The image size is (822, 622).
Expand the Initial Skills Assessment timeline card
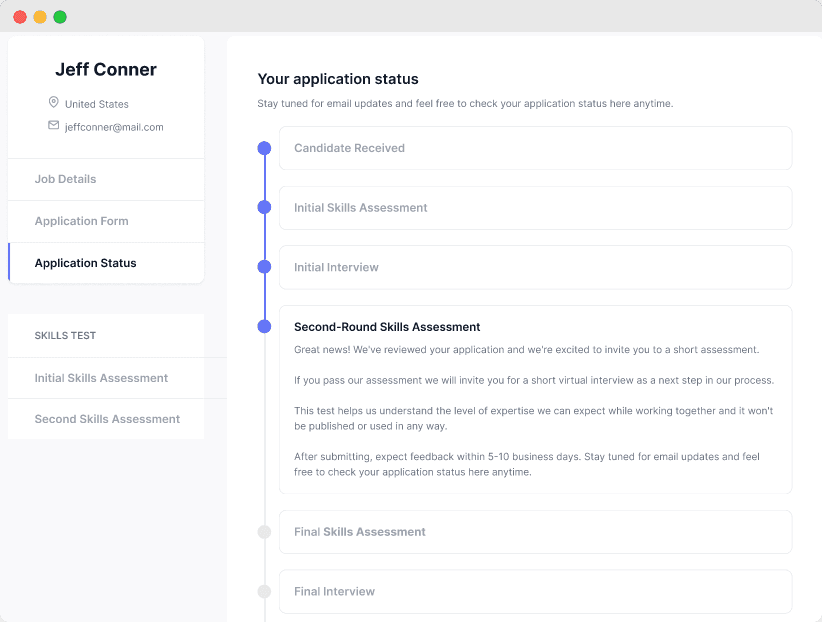pos(535,208)
